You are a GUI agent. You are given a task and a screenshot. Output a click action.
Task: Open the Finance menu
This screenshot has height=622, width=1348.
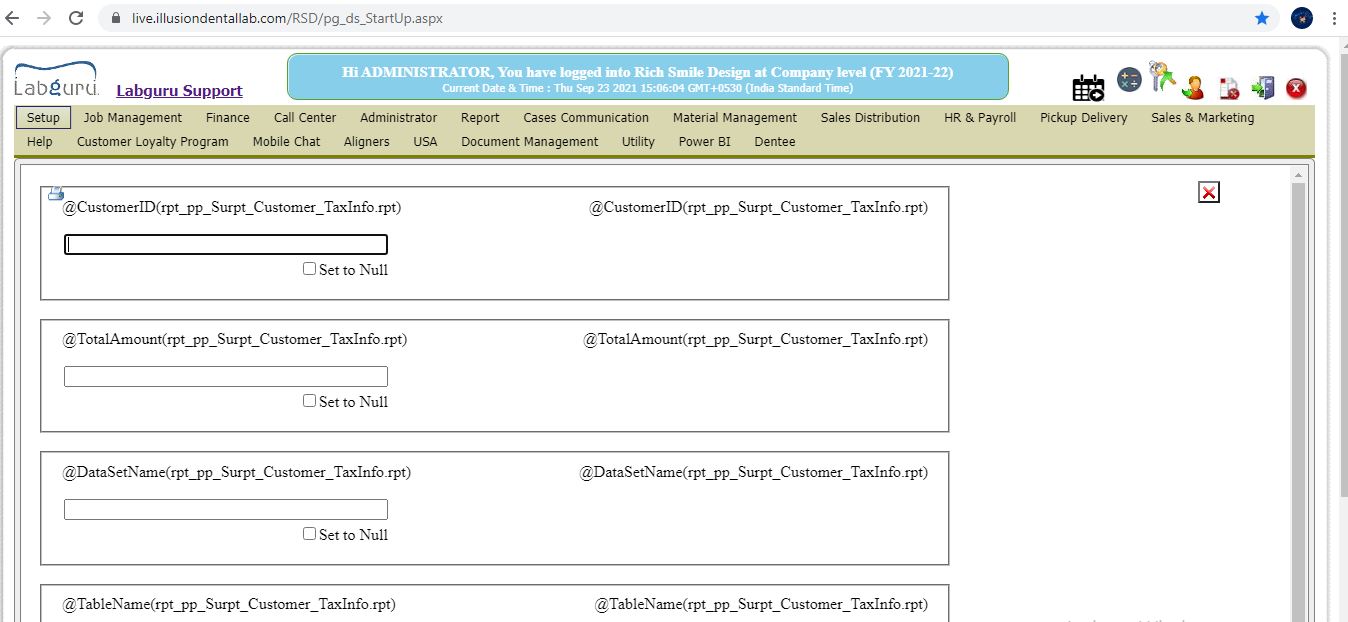(228, 117)
